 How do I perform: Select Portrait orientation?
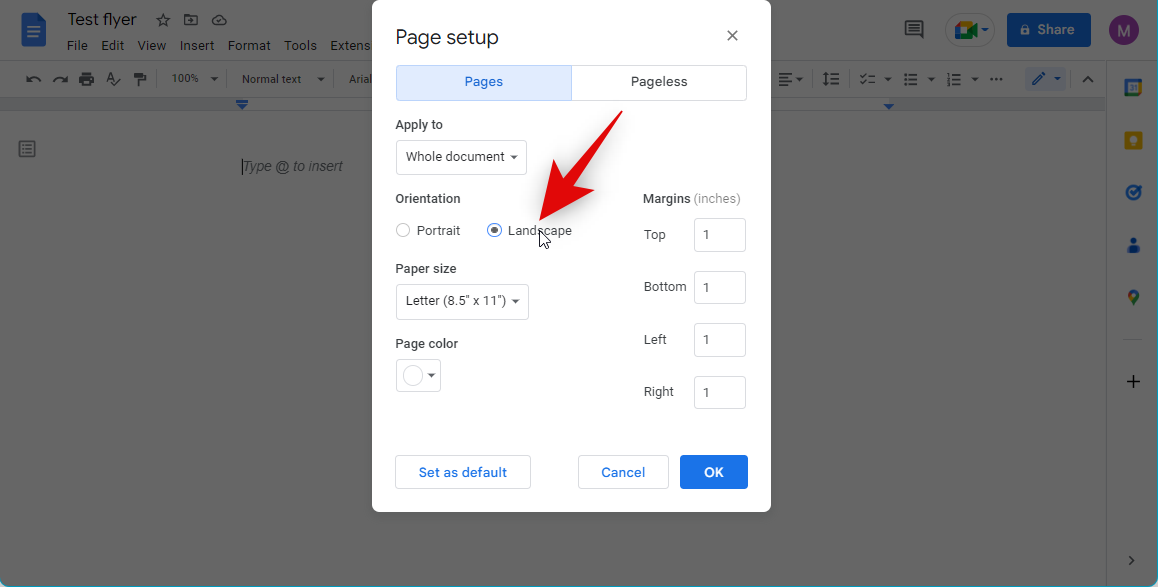pyautogui.click(x=404, y=231)
